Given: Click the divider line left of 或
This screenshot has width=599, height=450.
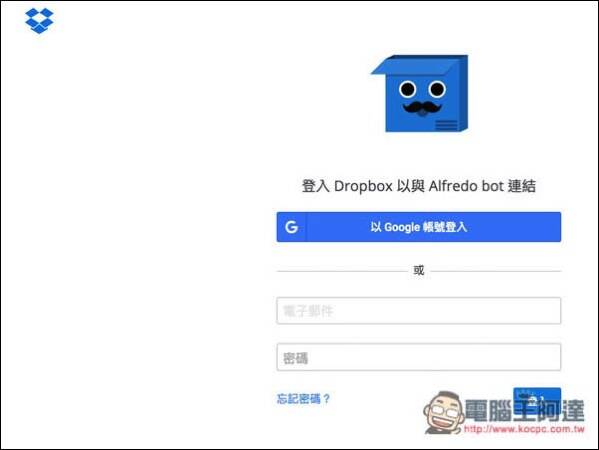Looking at the screenshot, I should (342, 271).
